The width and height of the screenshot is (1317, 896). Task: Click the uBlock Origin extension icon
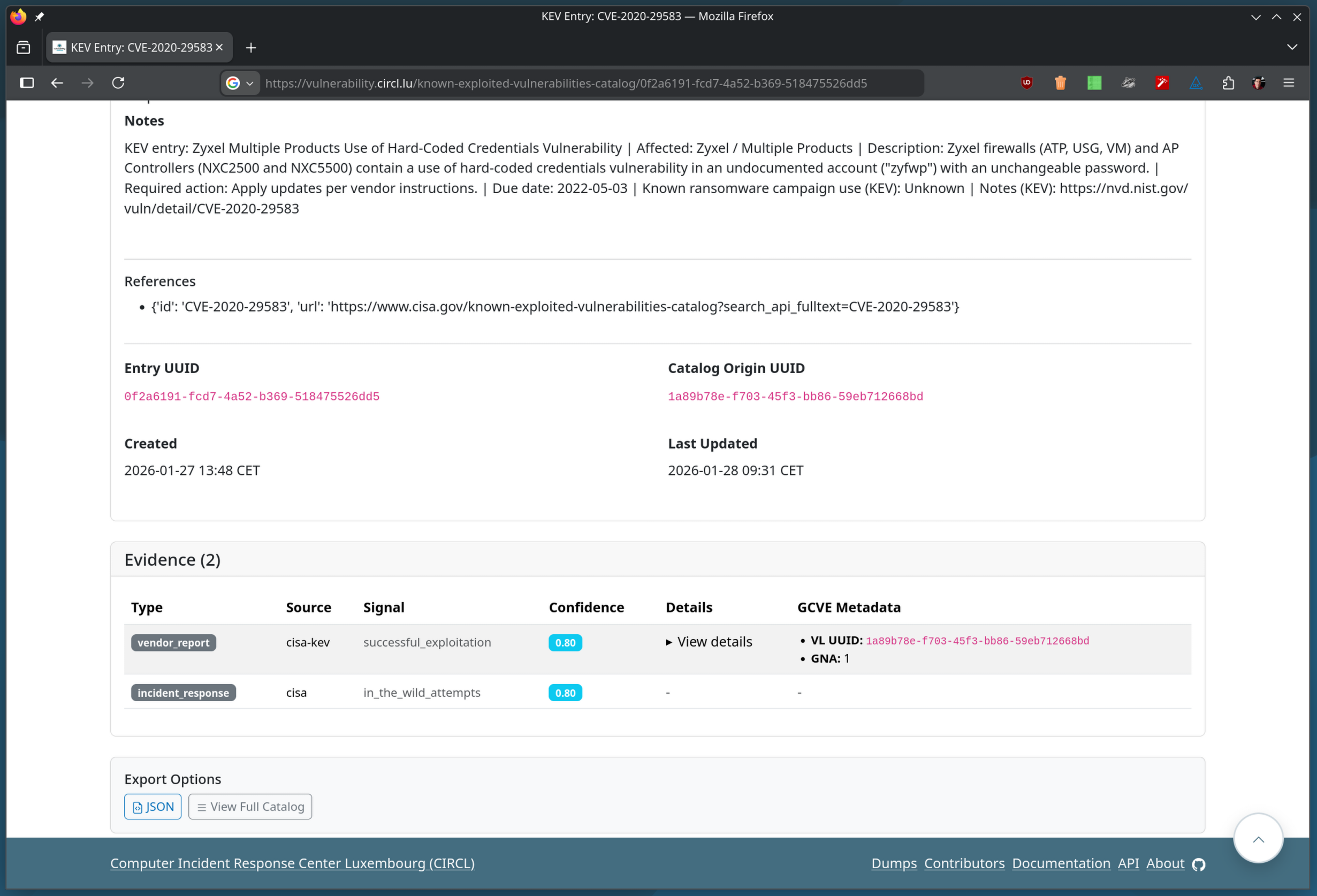click(1026, 83)
